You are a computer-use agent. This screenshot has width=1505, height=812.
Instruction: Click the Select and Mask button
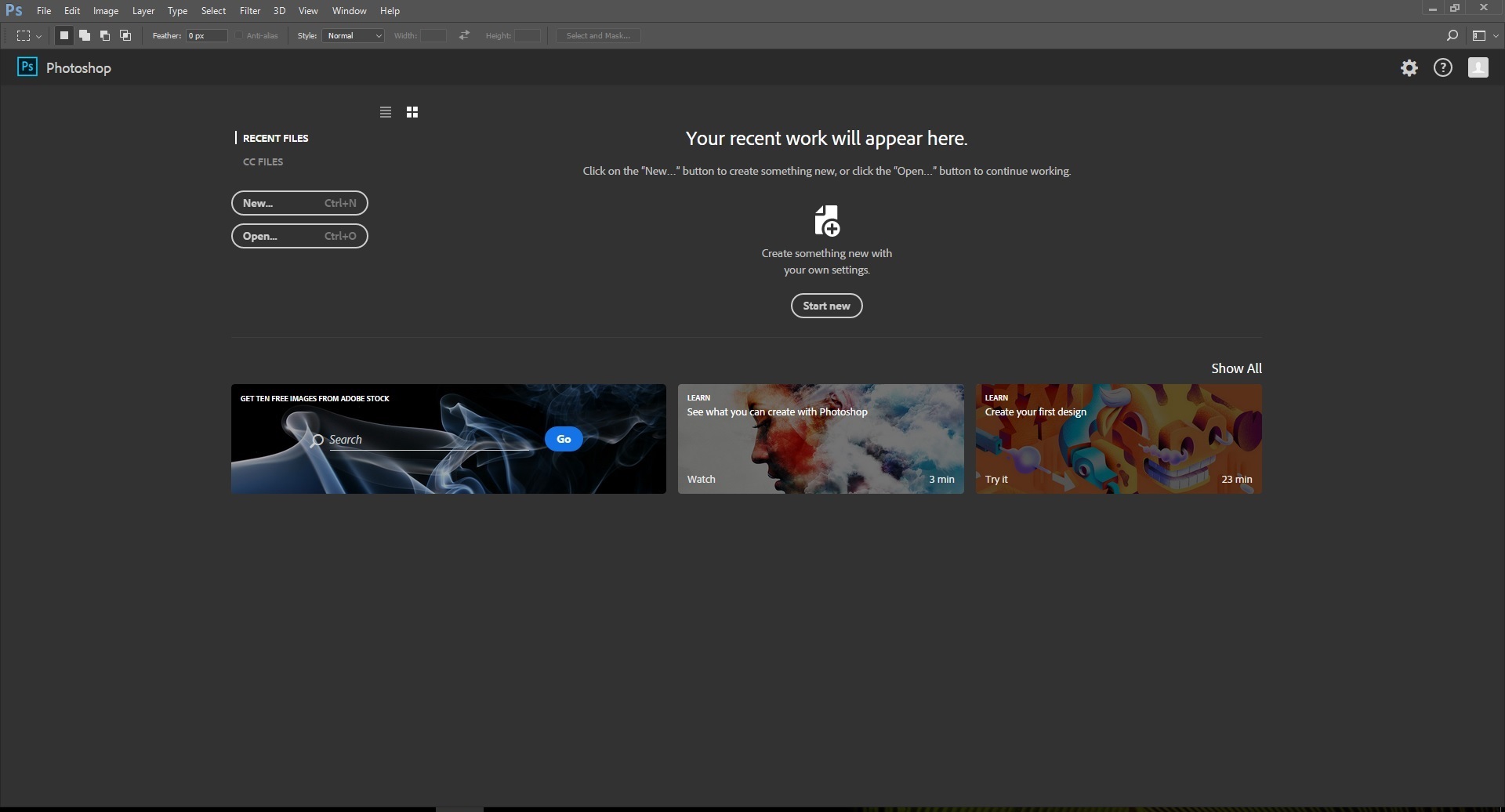click(x=598, y=35)
